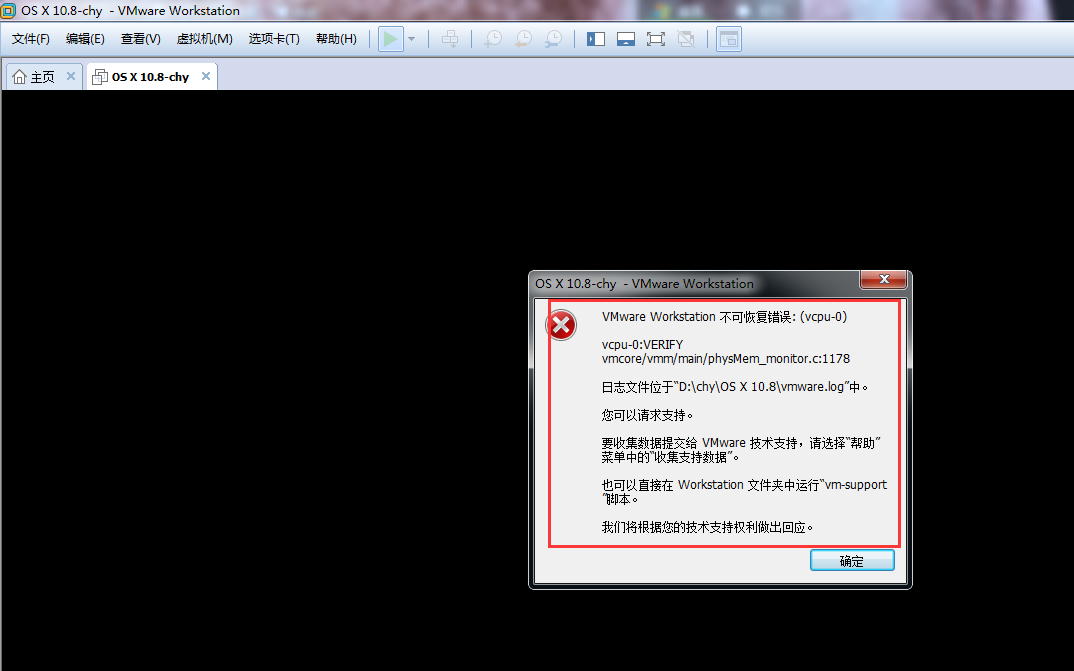The height and width of the screenshot is (671, 1074).
Task: Click the take snapshot toolbar icon
Action: 492,39
